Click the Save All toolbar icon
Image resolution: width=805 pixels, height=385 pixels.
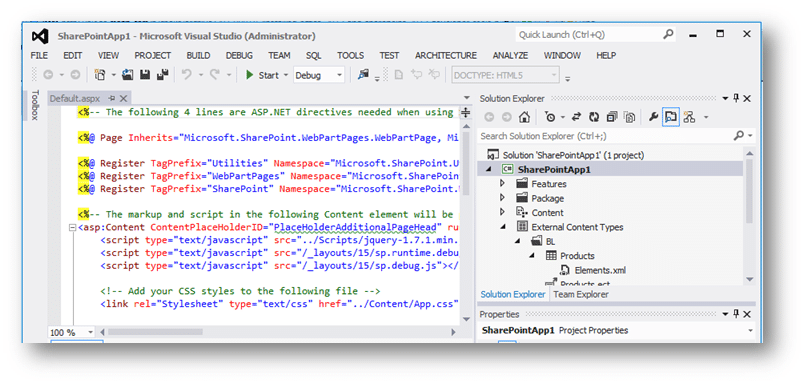coord(163,75)
